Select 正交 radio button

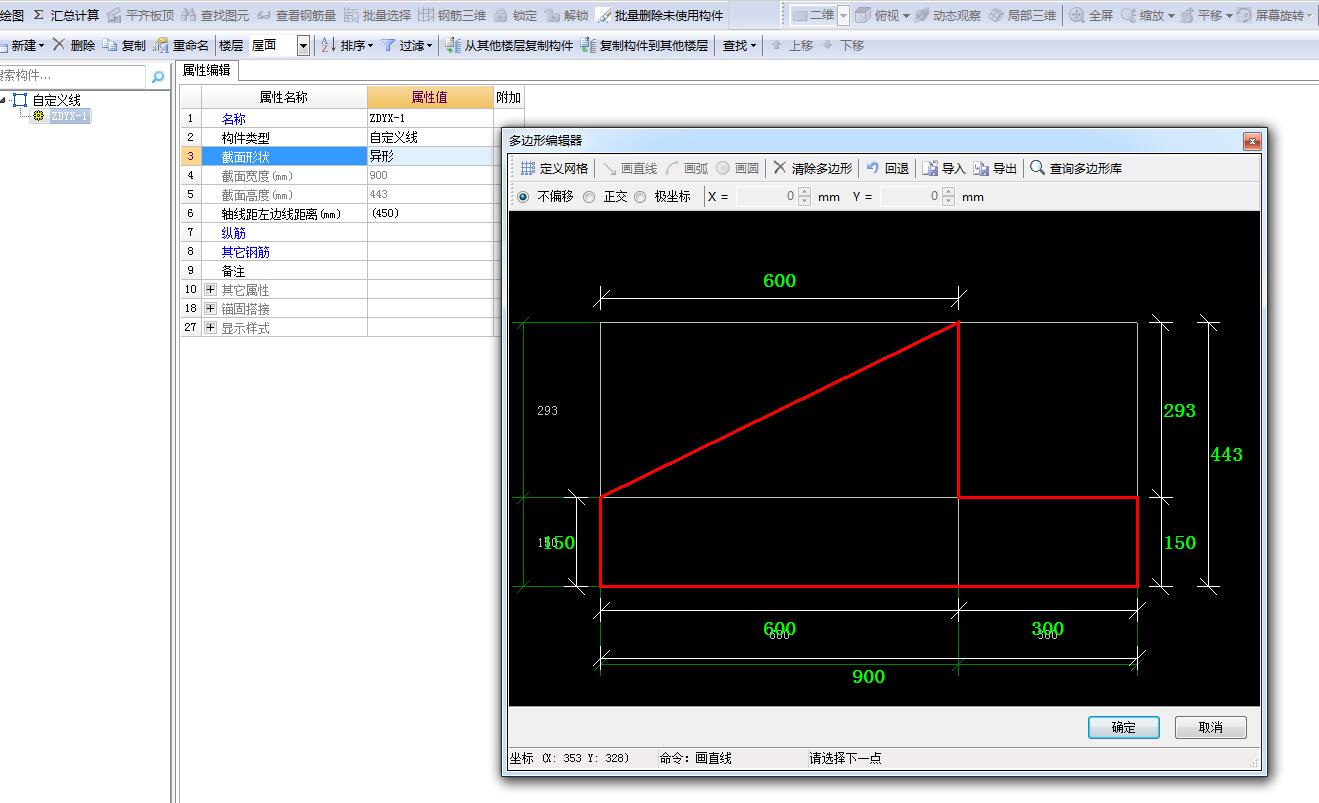tap(589, 197)
